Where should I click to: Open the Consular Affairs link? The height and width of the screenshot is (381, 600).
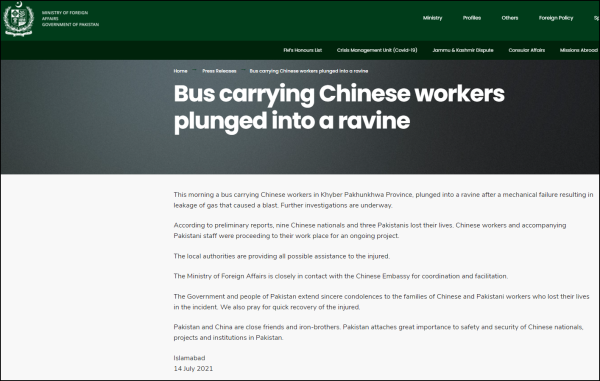click(527, 50)
